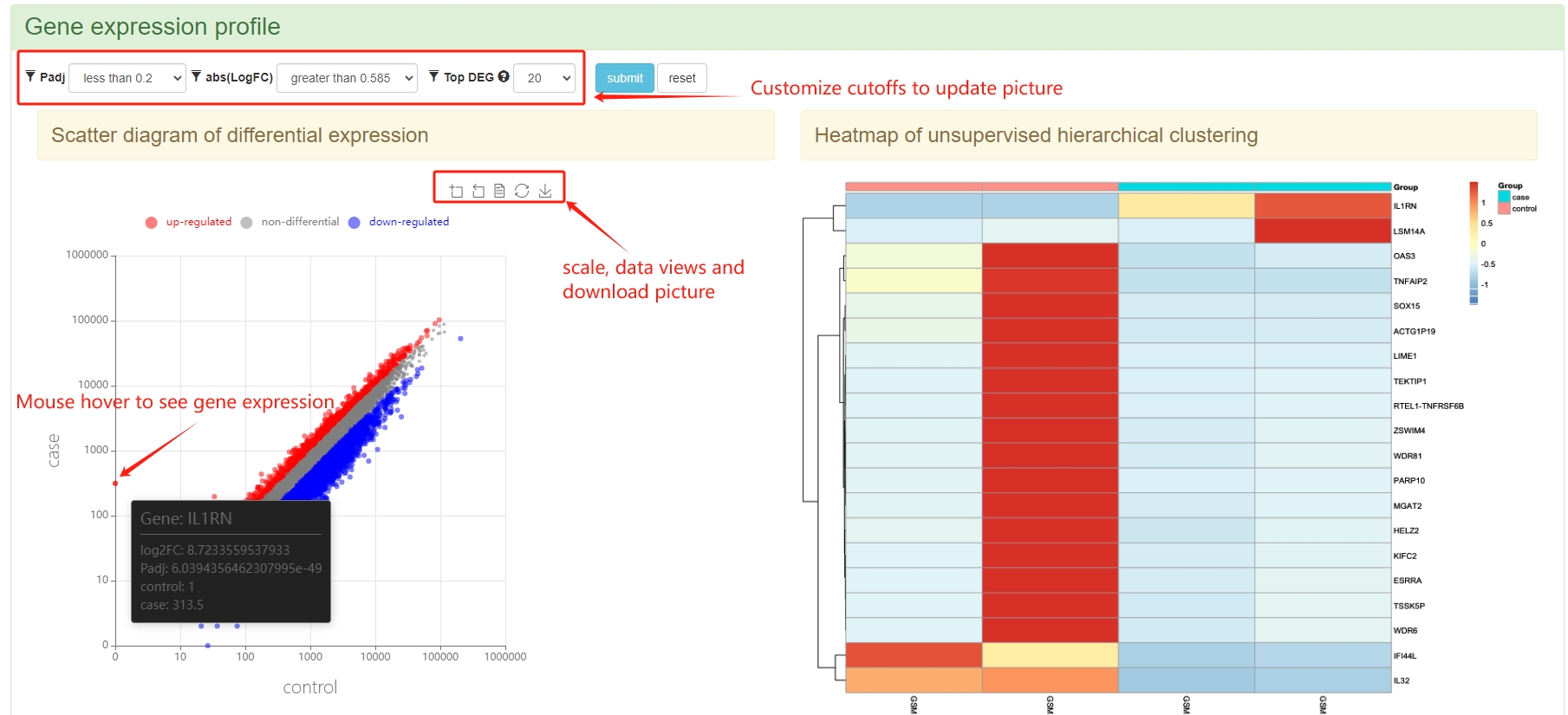Click the PARP10 gene label in heatmap

(x=1409, y=481)
